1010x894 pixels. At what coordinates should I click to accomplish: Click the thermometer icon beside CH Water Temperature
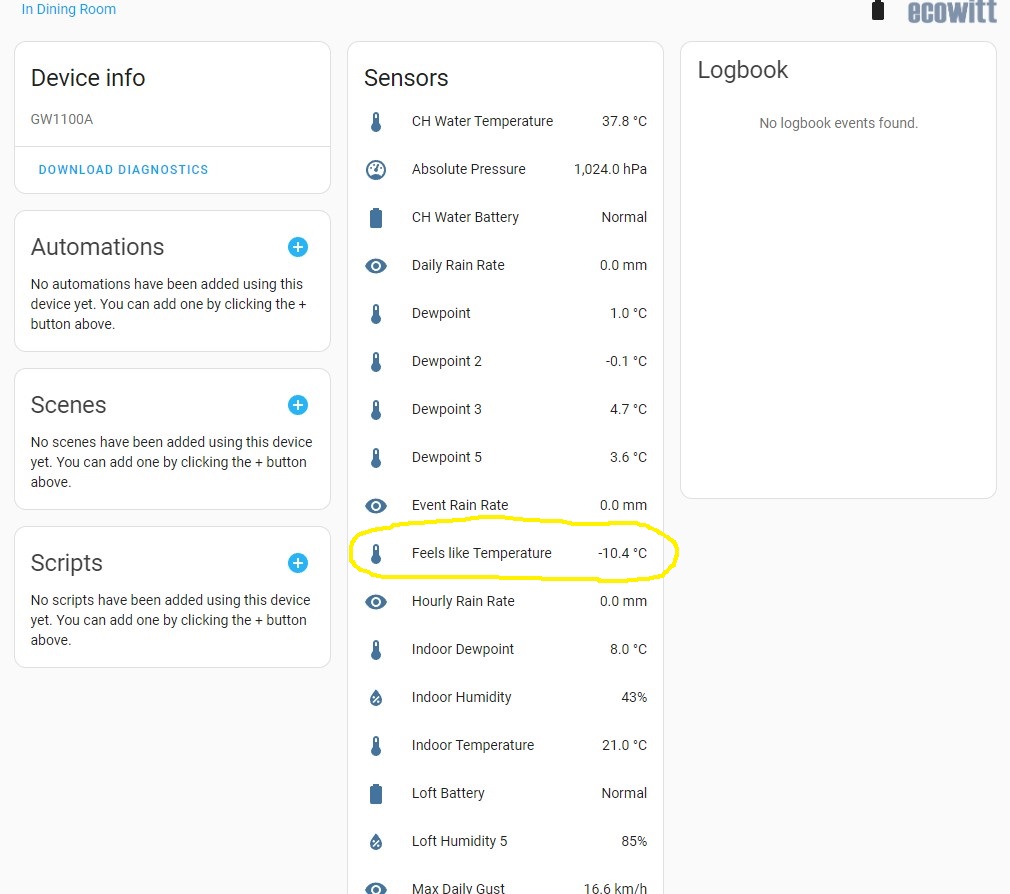pyautogui.click(x=375, y=121)
